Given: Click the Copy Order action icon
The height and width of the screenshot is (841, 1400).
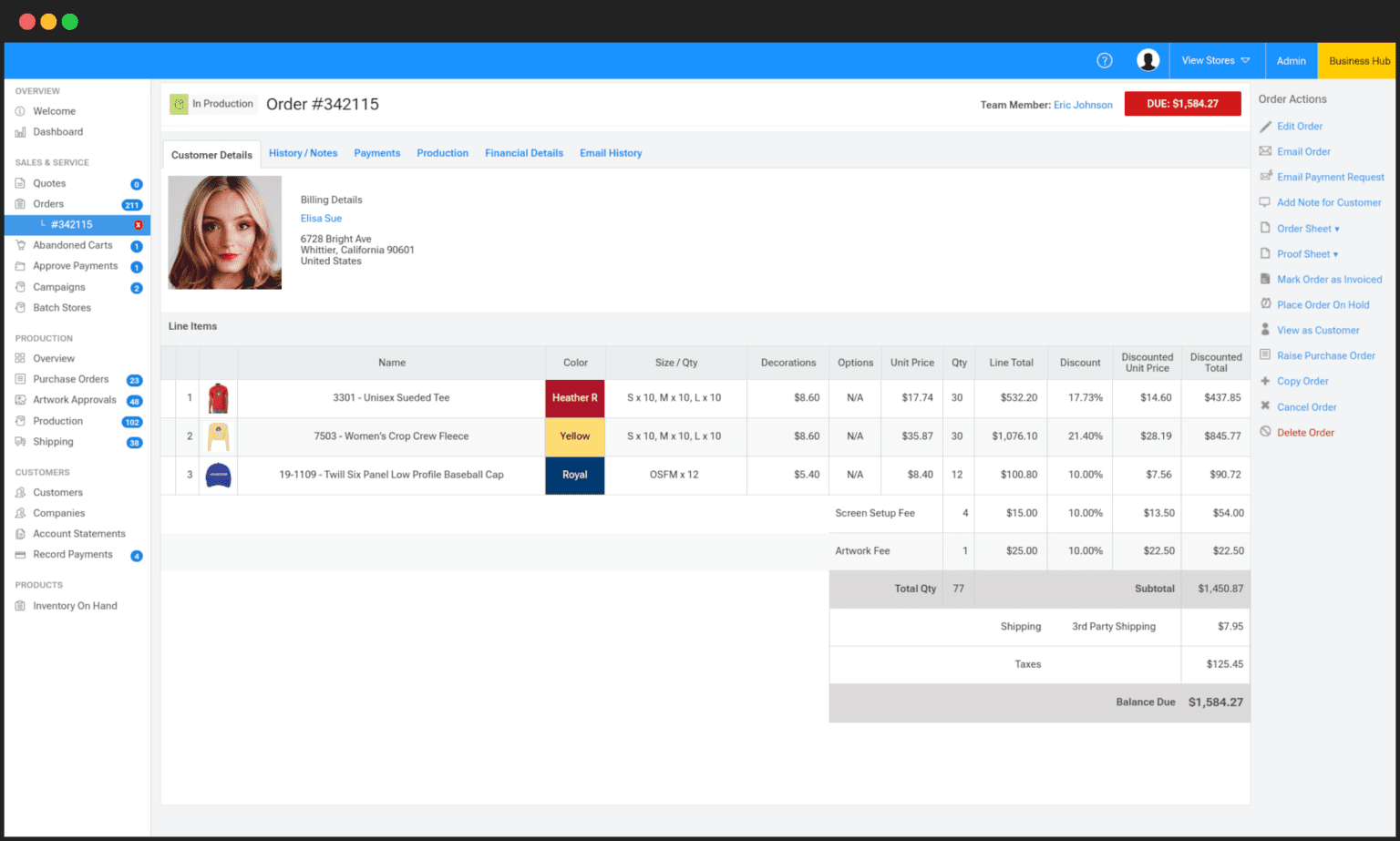Looking at the screenshot, I should [1265, 381].
